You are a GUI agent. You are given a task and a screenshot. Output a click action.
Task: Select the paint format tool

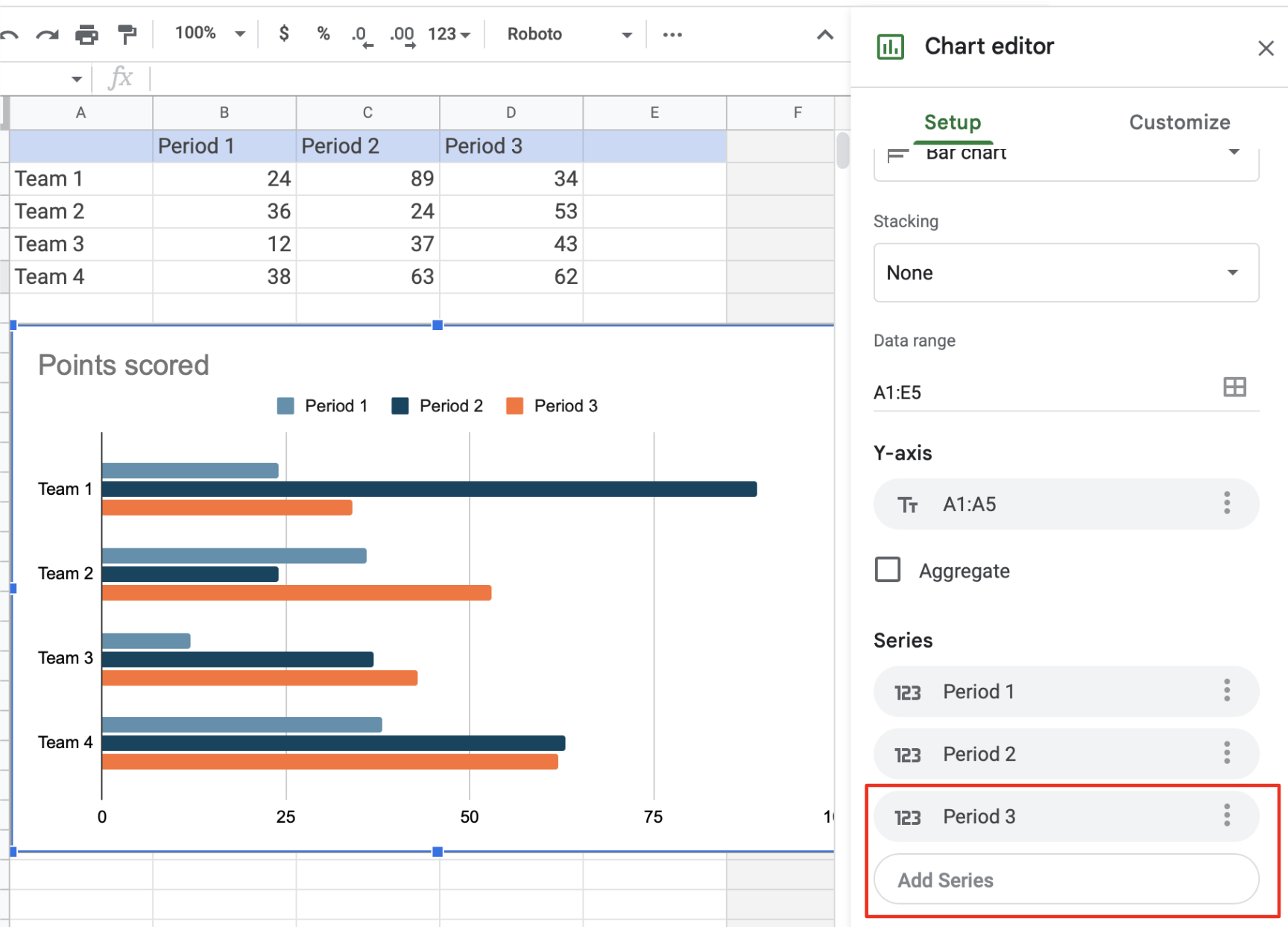tap(127, 34)
